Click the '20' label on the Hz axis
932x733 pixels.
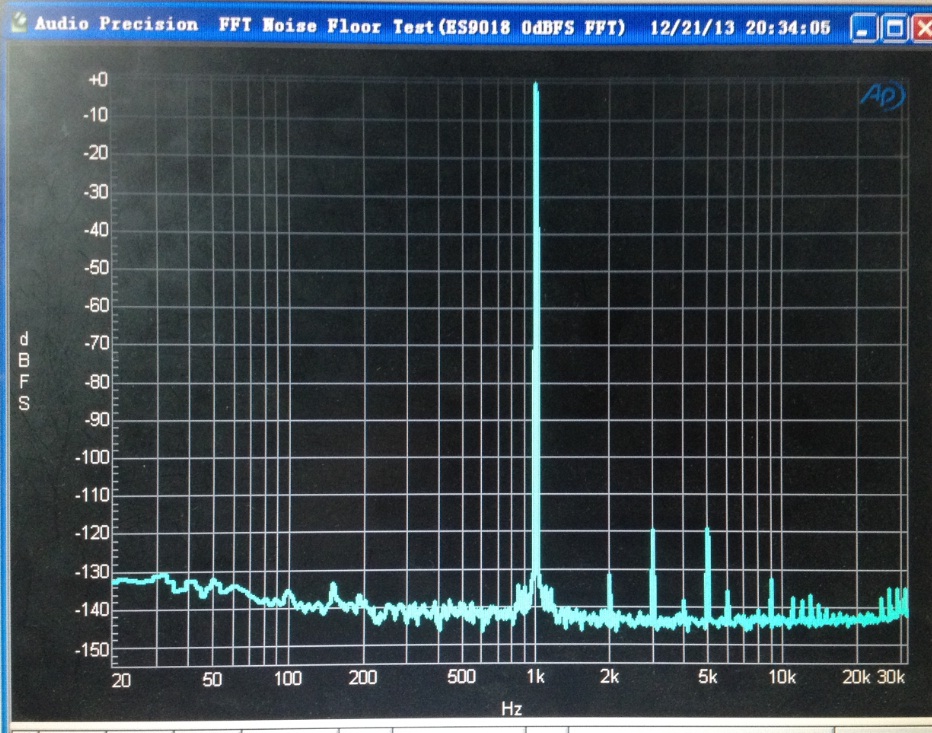pos(121,680)
